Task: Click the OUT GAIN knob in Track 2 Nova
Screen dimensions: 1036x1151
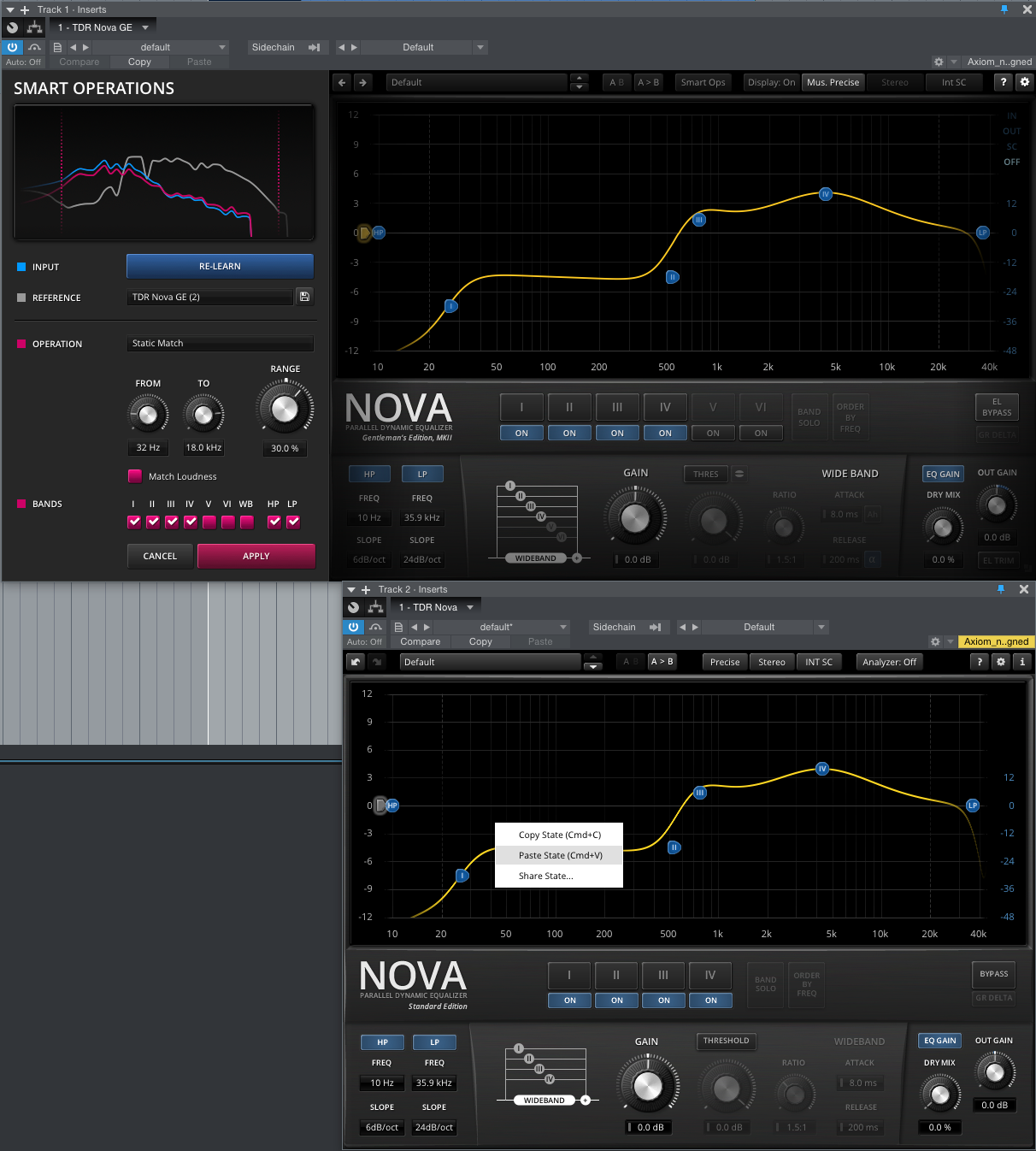Action: pos(995,1071)
